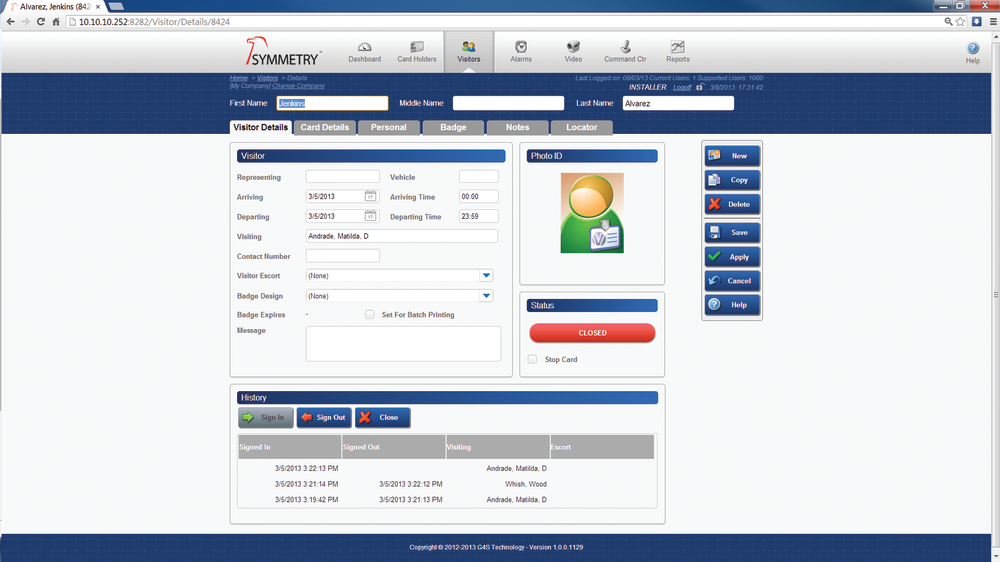Open the Card Holders module
Screen dimensions: 1000x562
coord(416,52)
